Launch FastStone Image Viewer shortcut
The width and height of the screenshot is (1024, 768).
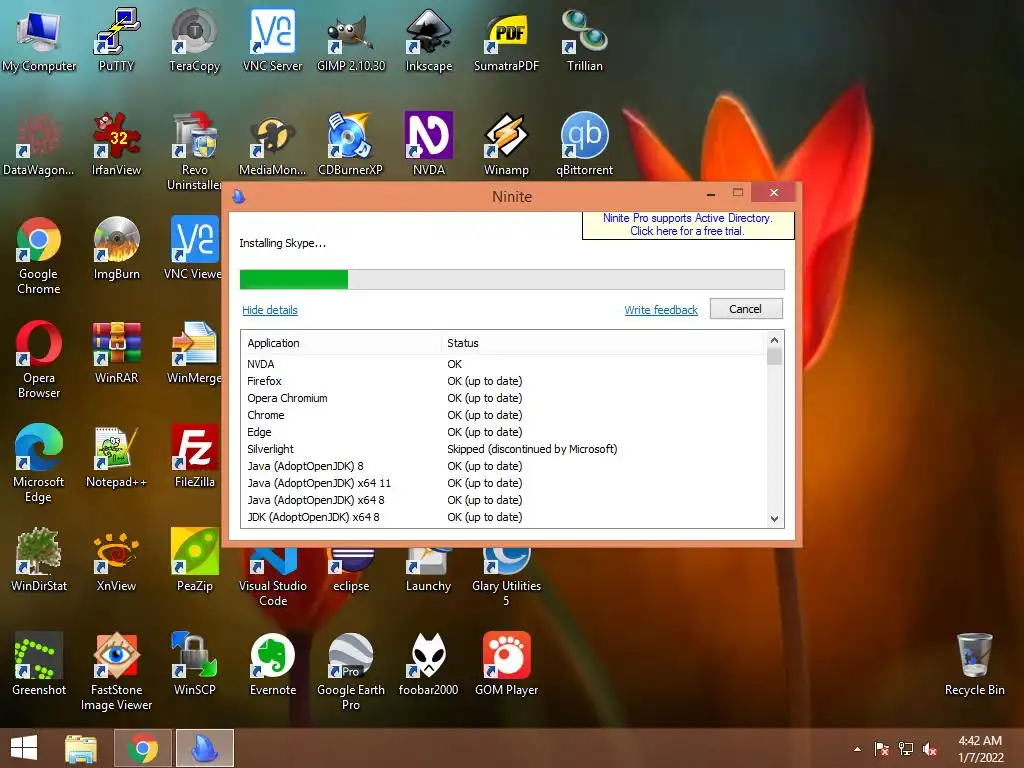(x=116, y=671)
